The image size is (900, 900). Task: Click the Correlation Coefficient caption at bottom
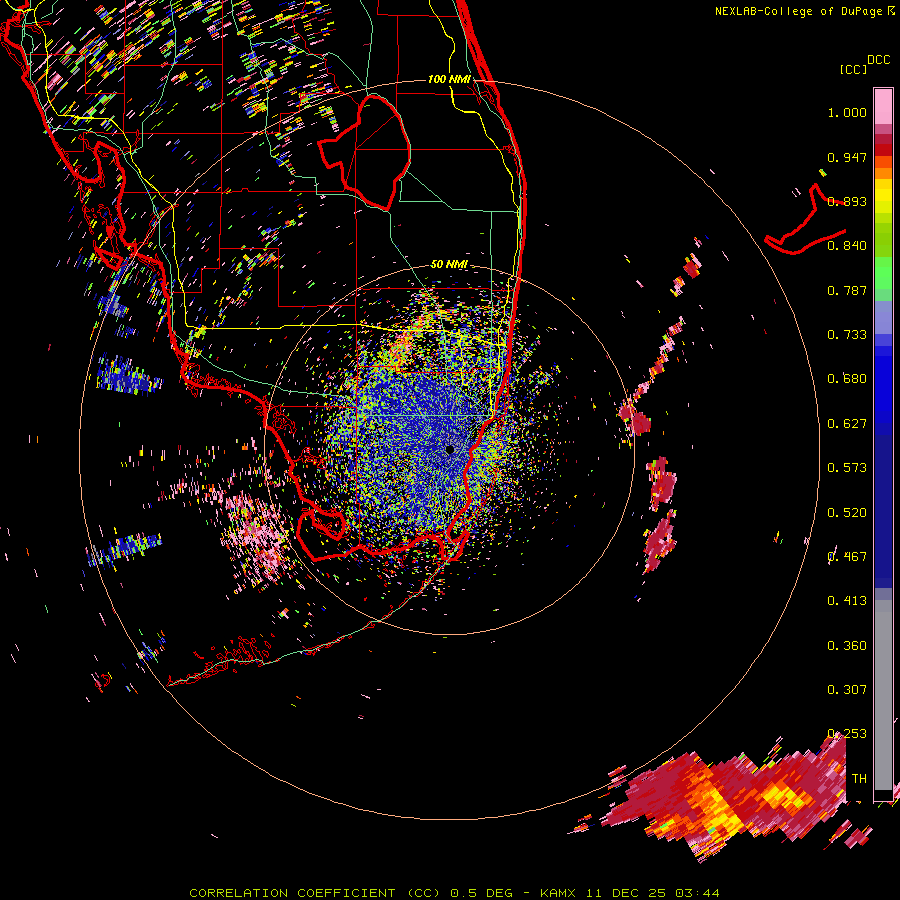point(454,893)
